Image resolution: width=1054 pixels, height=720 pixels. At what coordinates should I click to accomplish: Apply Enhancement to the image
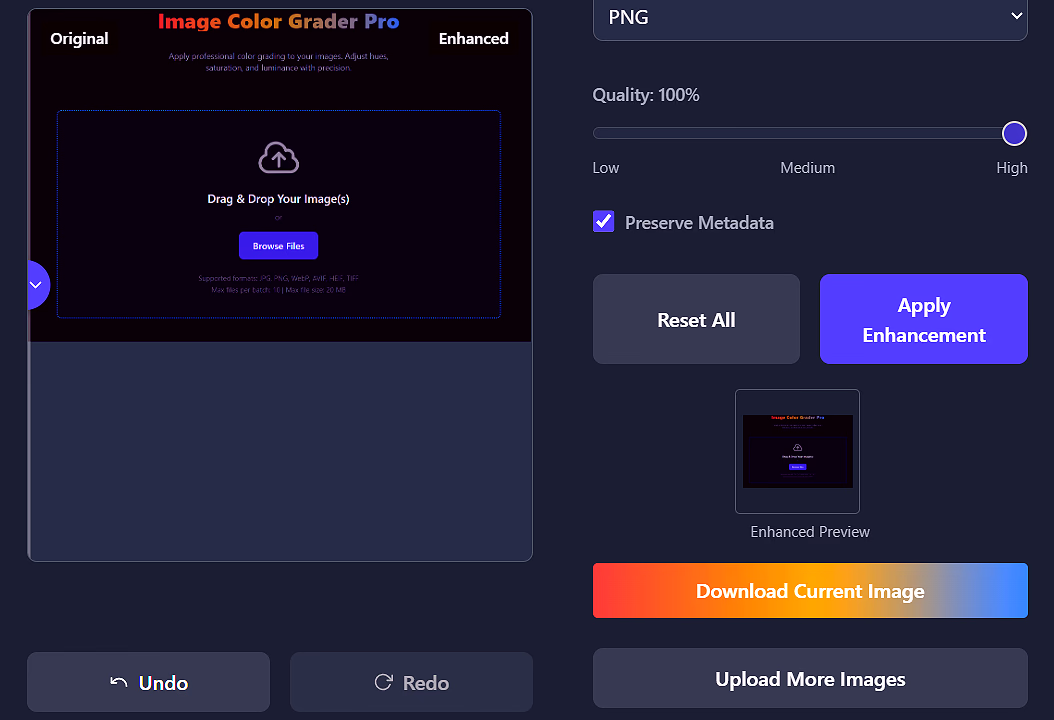(923, 320)
